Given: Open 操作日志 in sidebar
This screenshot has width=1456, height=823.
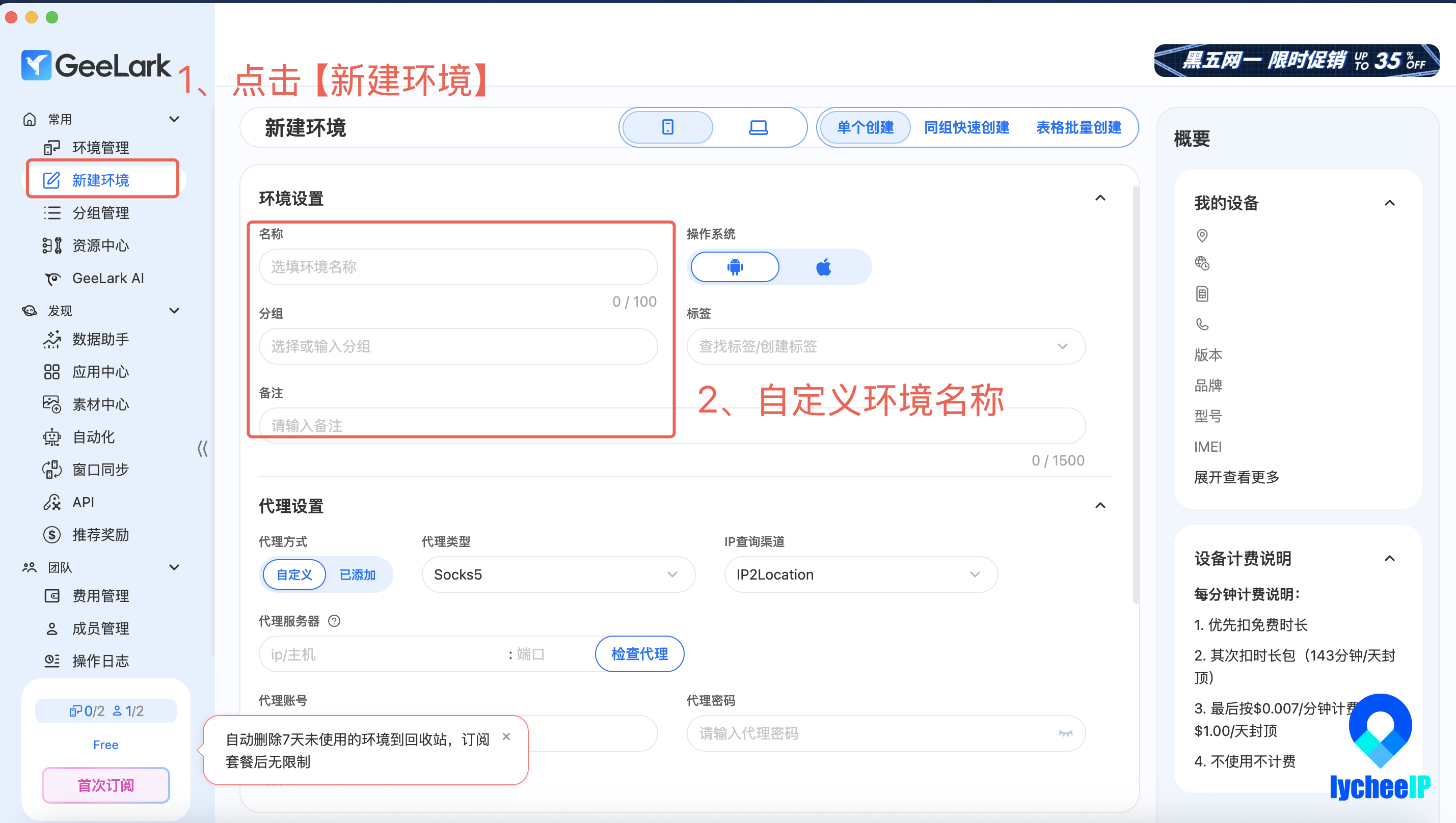Looking at the screenshot, I should coord(101,661).
